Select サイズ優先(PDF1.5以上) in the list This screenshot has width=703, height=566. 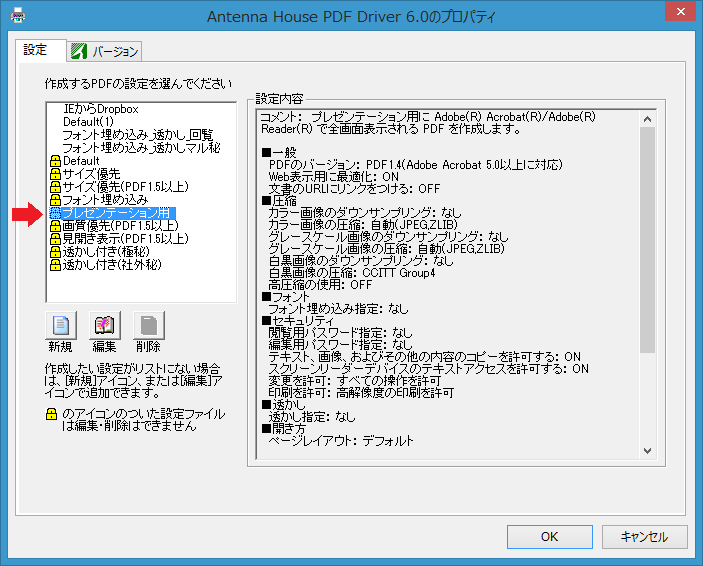pyautogui.click(x=126, y=187)
